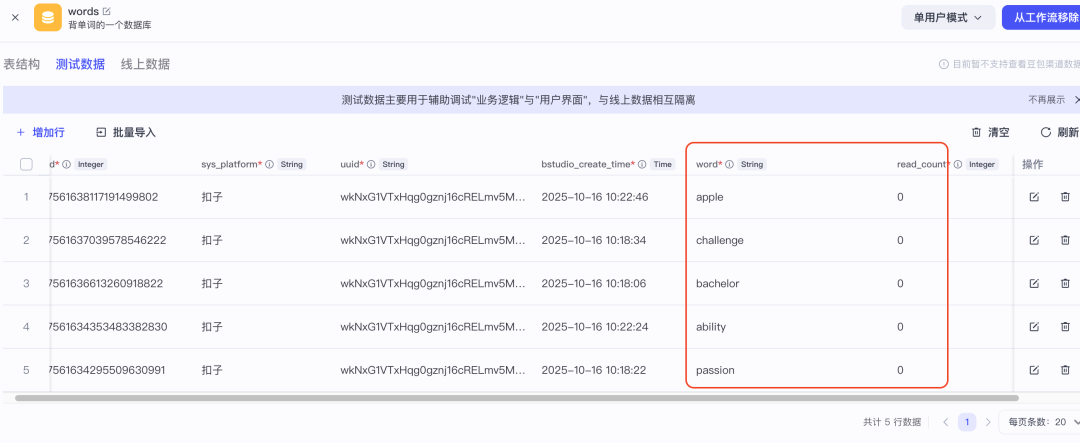This screenshot has width=1080, height=443.
Task: Click timestamp 2025-10-16 10:22:46
Action: [x=596, y=197]
